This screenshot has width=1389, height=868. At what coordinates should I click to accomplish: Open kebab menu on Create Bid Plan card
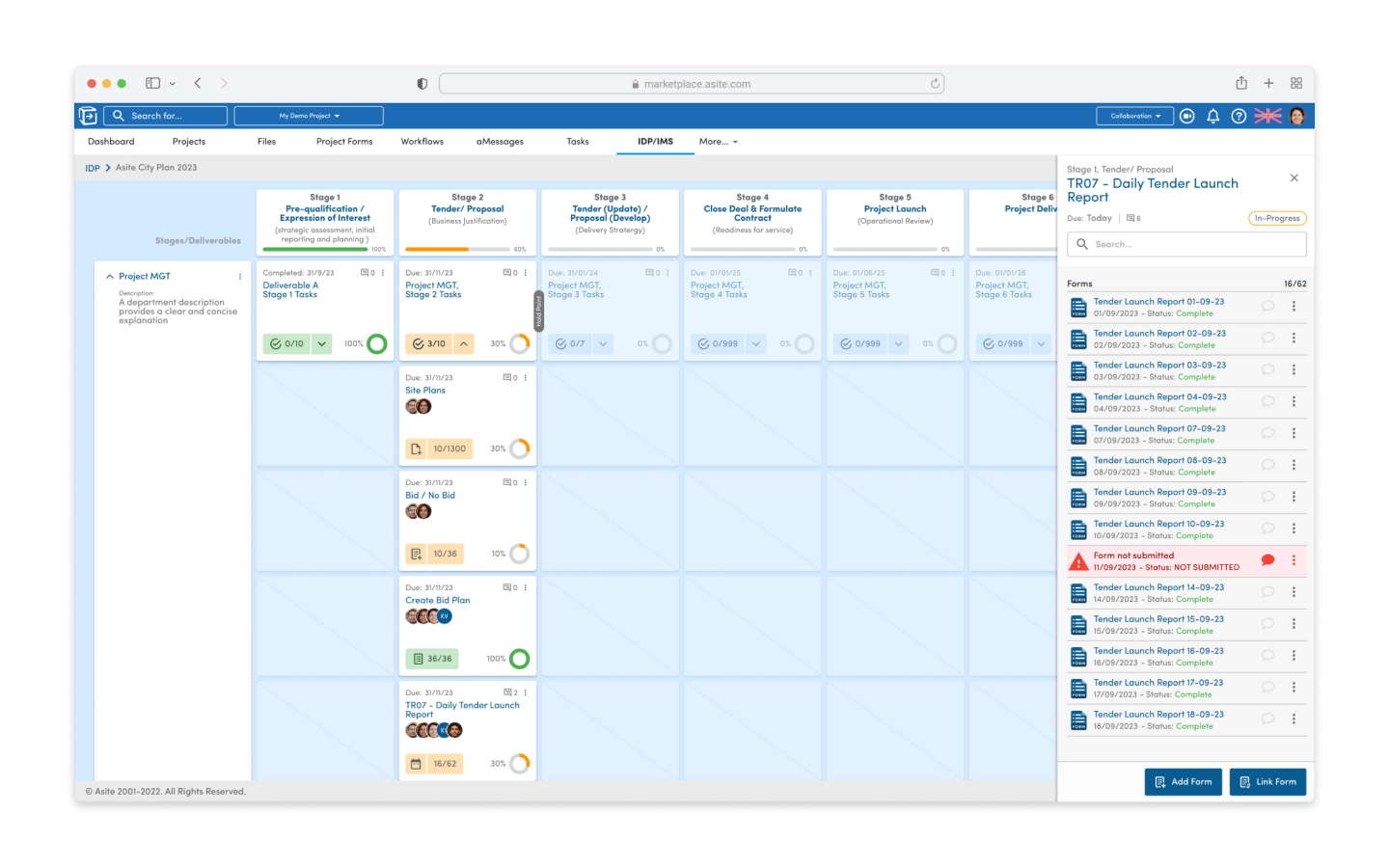526,587
